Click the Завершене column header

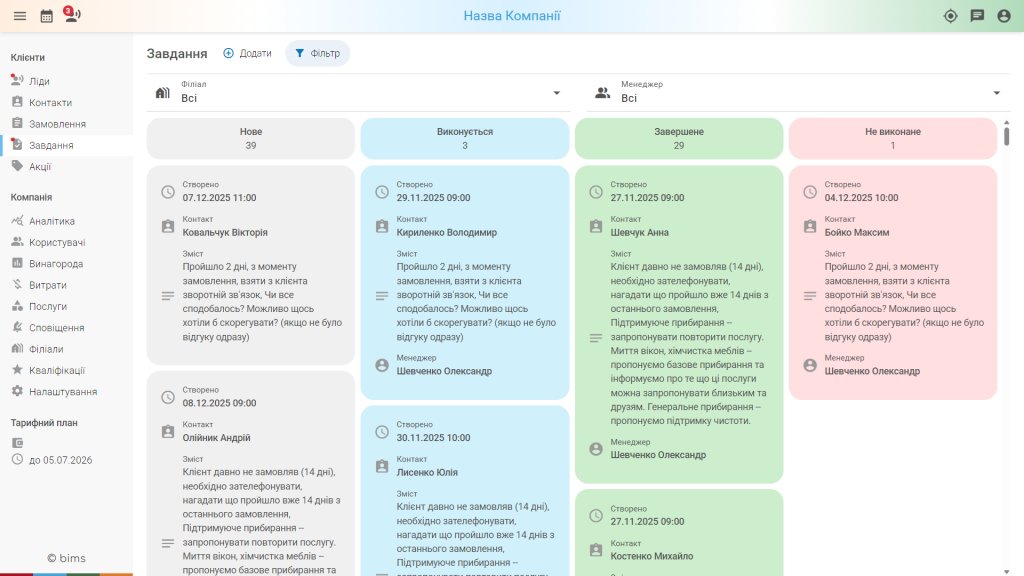pyautogui.click(x=679, y=138)
